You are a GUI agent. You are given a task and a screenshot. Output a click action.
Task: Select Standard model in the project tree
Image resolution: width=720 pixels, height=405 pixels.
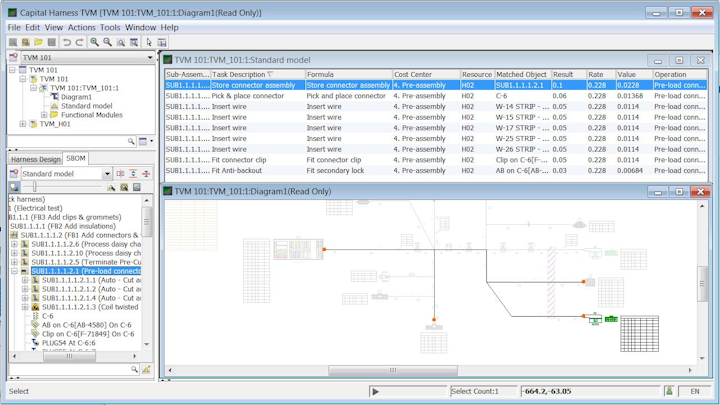pyautogui.click(x=86, y=106)
